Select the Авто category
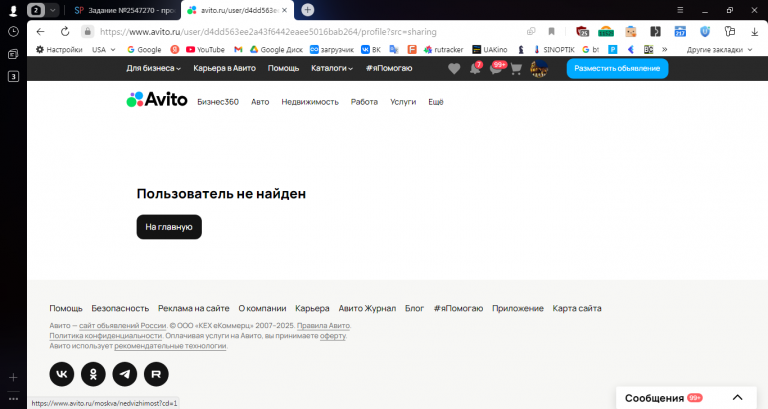Viewport: 768px width, 409px height. coord(260,102)
